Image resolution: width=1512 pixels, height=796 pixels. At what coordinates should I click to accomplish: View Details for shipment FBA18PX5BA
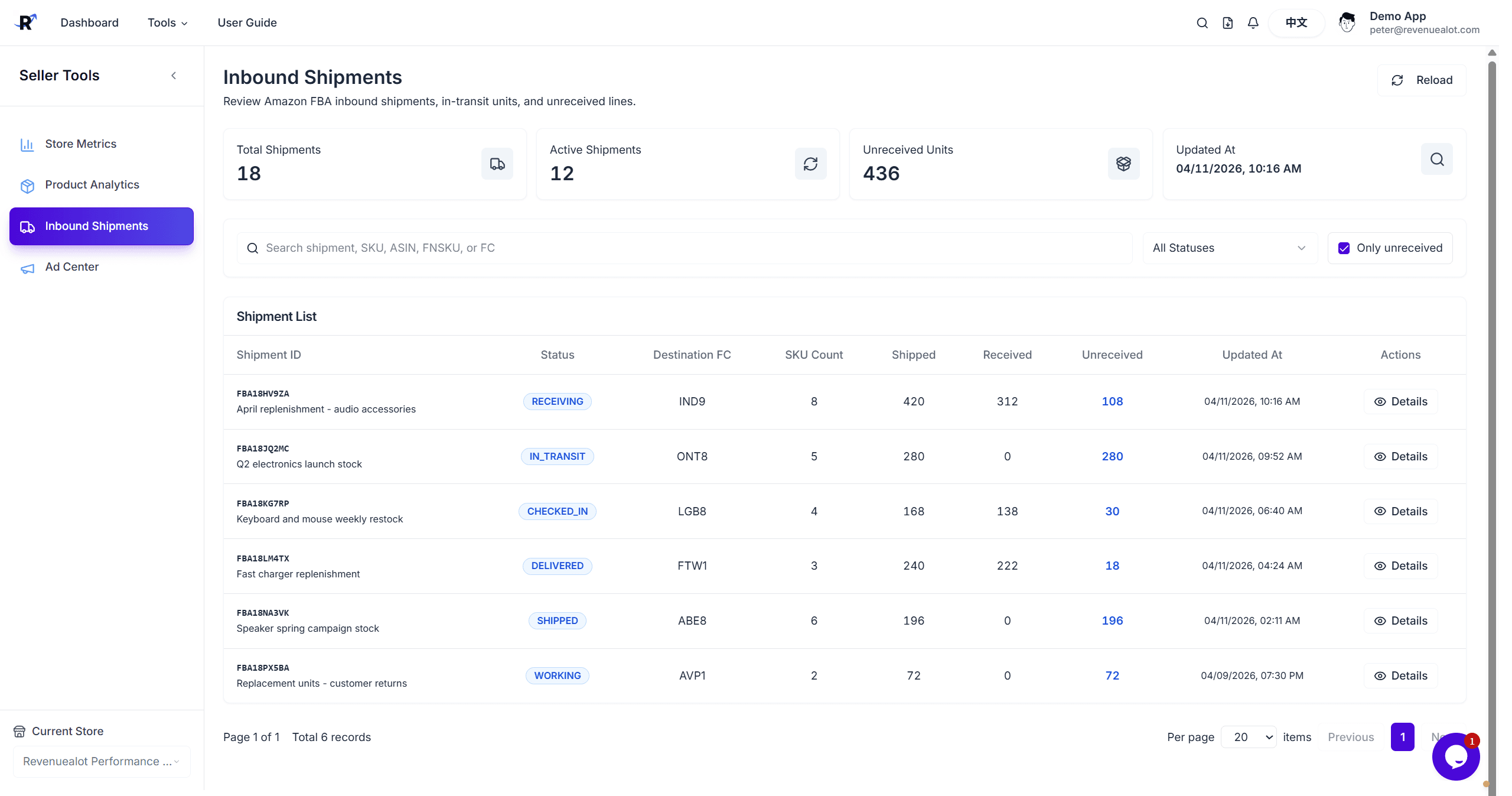tap(1400, 676)
